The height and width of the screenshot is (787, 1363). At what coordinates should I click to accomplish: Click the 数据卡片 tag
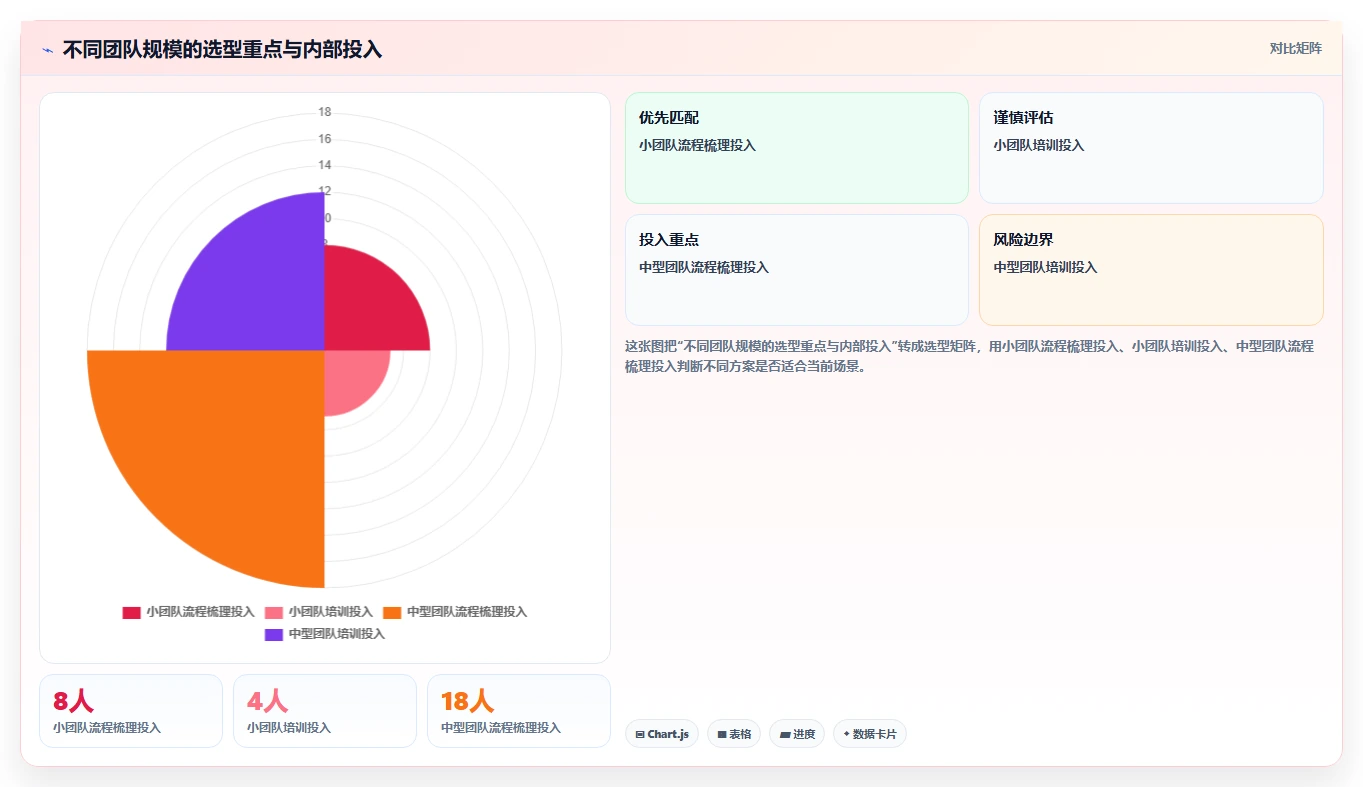pos(870,734)
